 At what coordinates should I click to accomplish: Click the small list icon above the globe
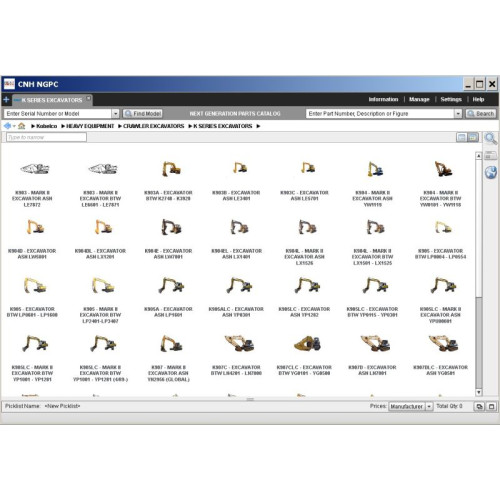(490, 155)
